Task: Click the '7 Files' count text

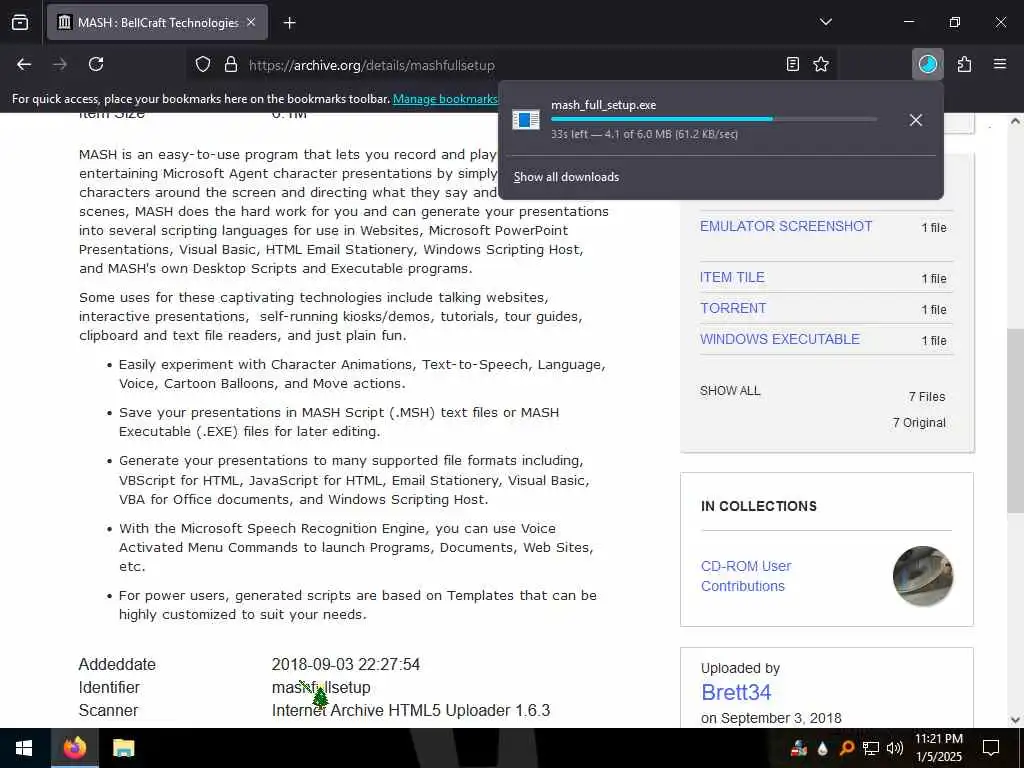Action: 927,397
